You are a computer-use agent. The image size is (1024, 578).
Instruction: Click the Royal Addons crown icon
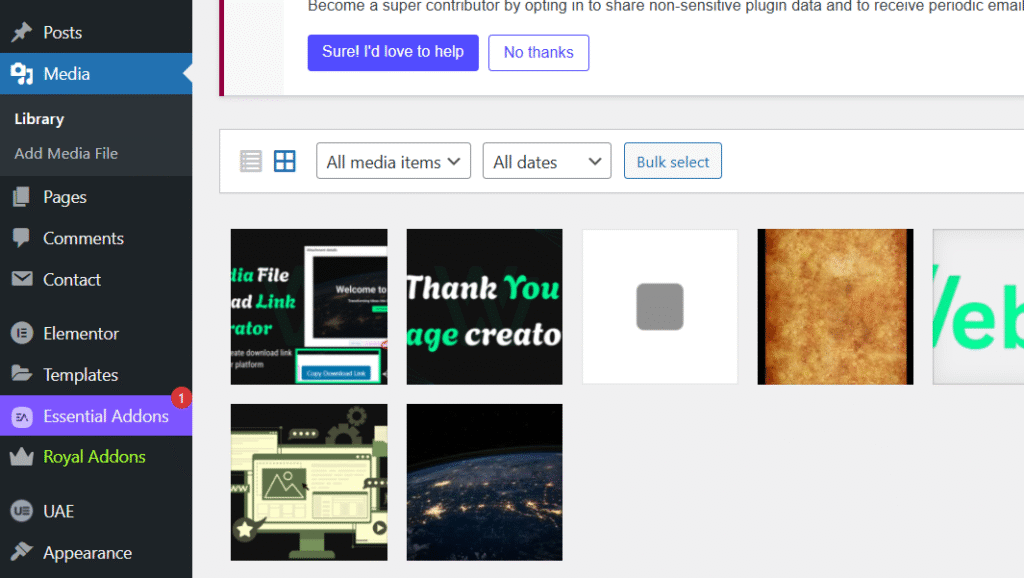tap(22, 457)
